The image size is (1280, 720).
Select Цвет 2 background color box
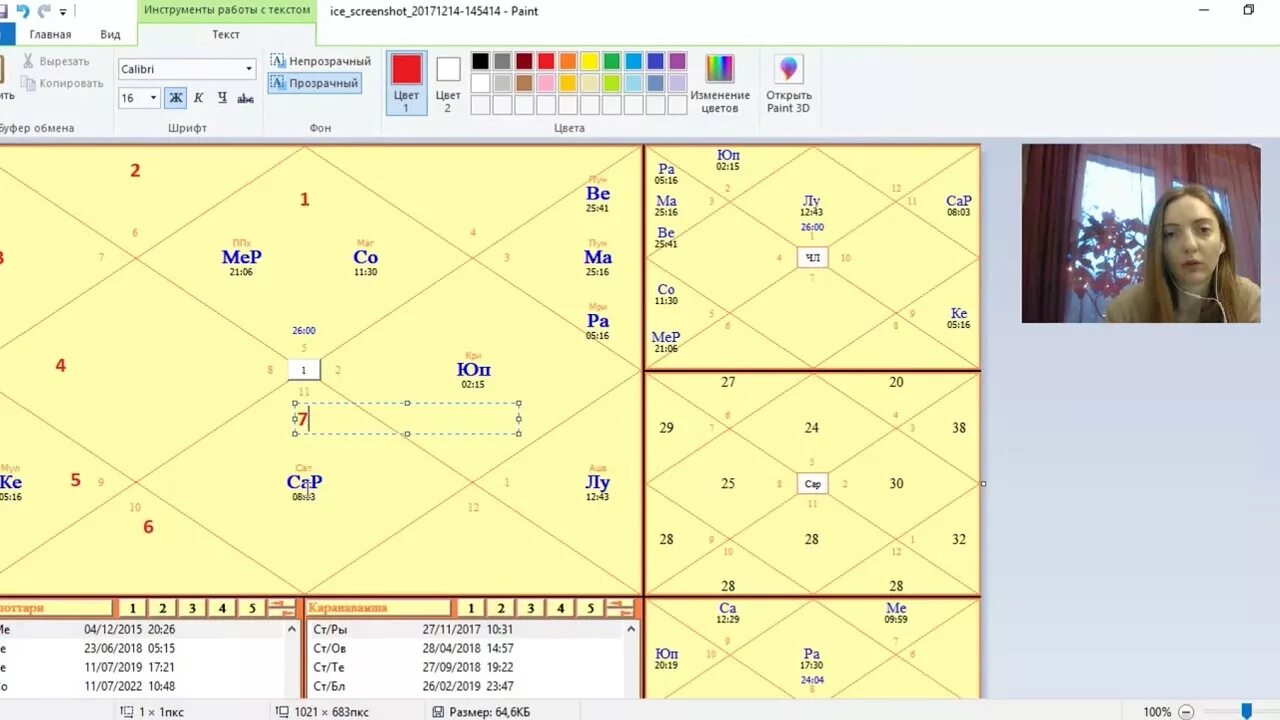pyautogui.click(x=448, y=83)
